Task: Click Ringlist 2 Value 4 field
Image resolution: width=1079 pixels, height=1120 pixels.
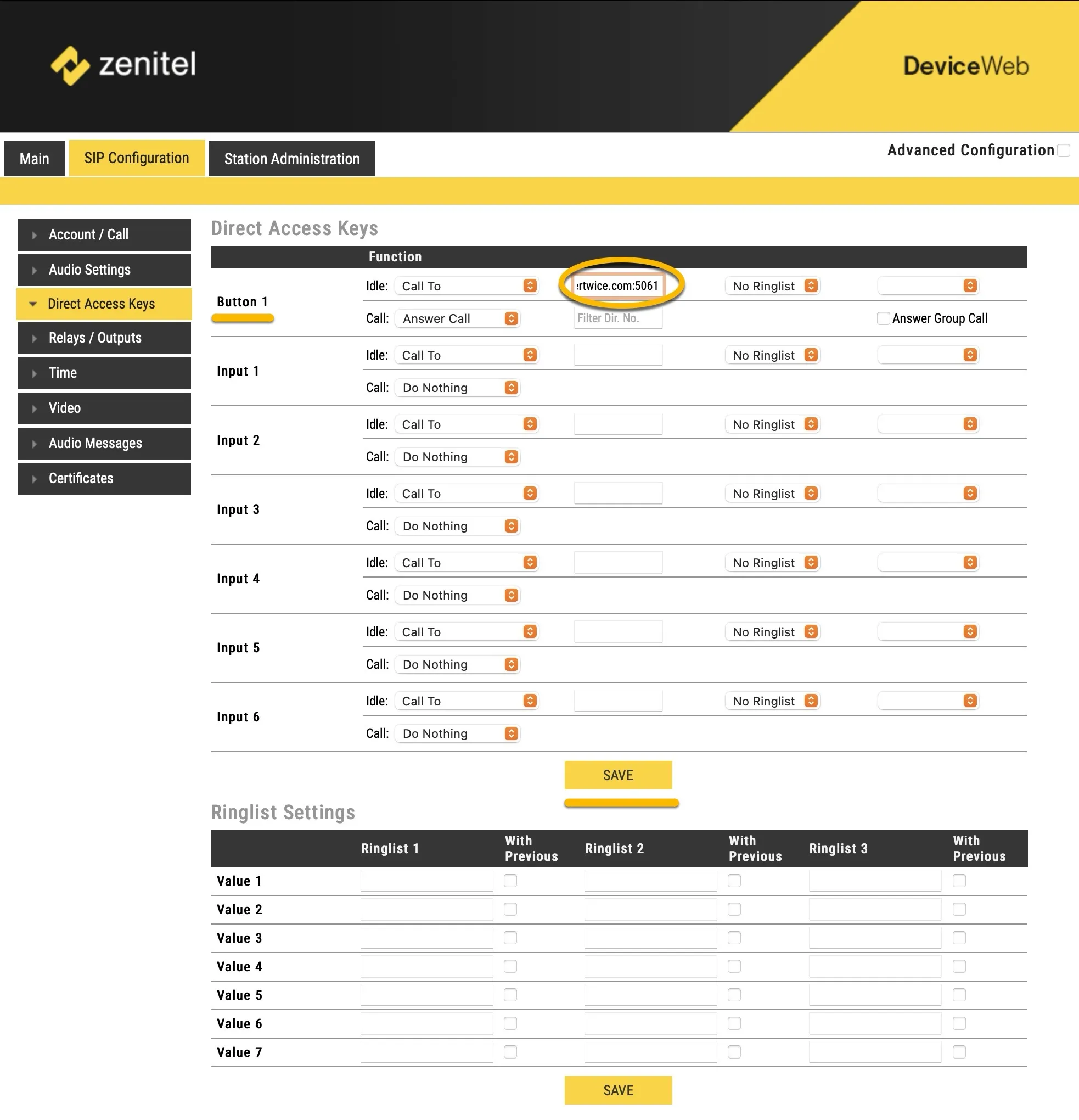Action: click(x=650, y=966)
